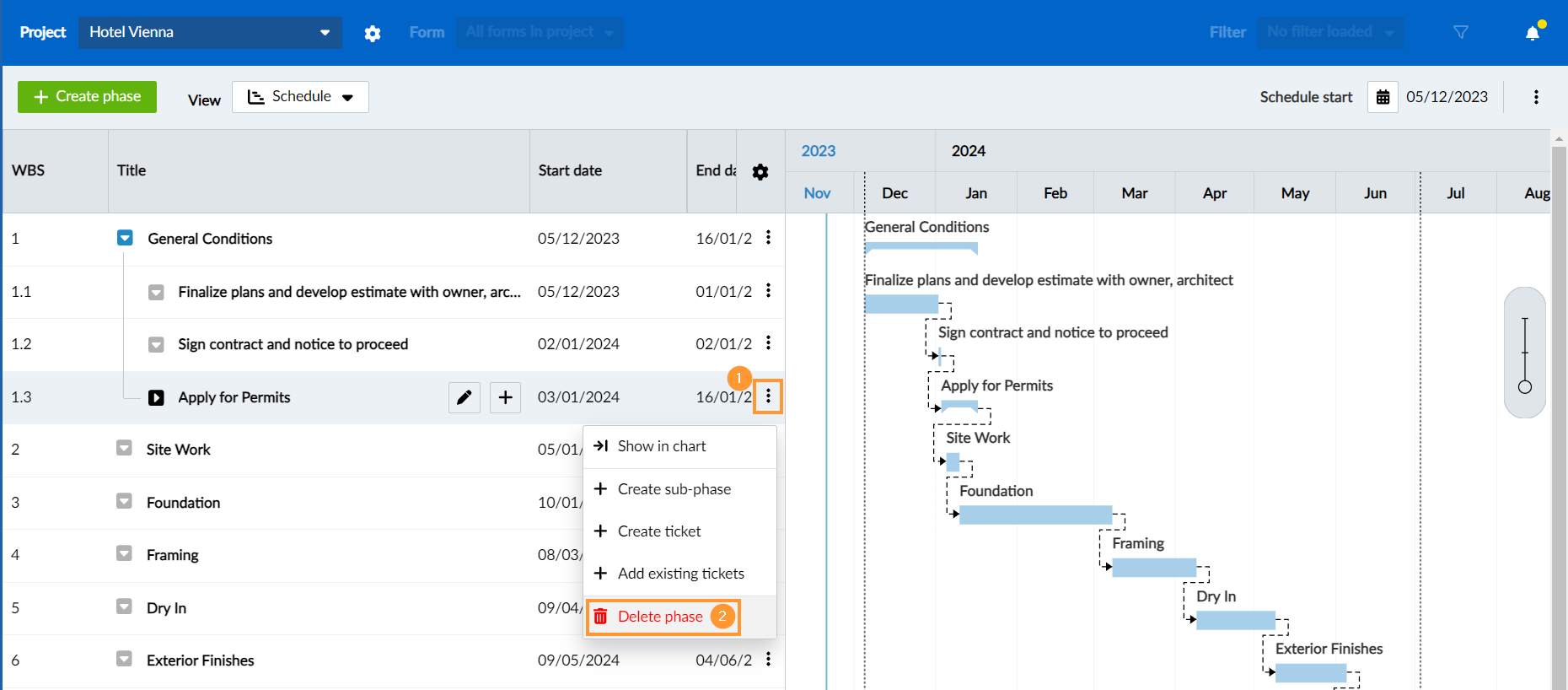The height and width of the screenshot is (690, 1568).
Task: Expand the Foundation phase row
Action: [x=124, y=501]
